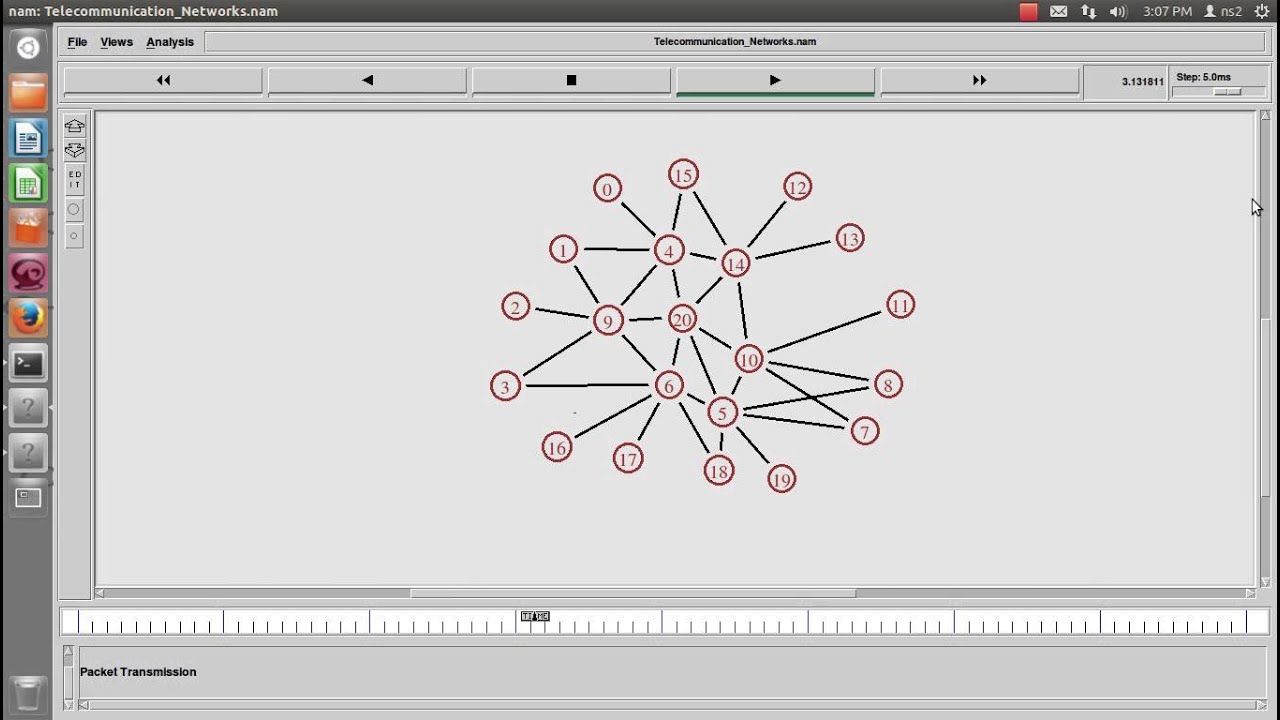Open the File menu
The width and height of the screenshot is (1280, 720).
77,42
